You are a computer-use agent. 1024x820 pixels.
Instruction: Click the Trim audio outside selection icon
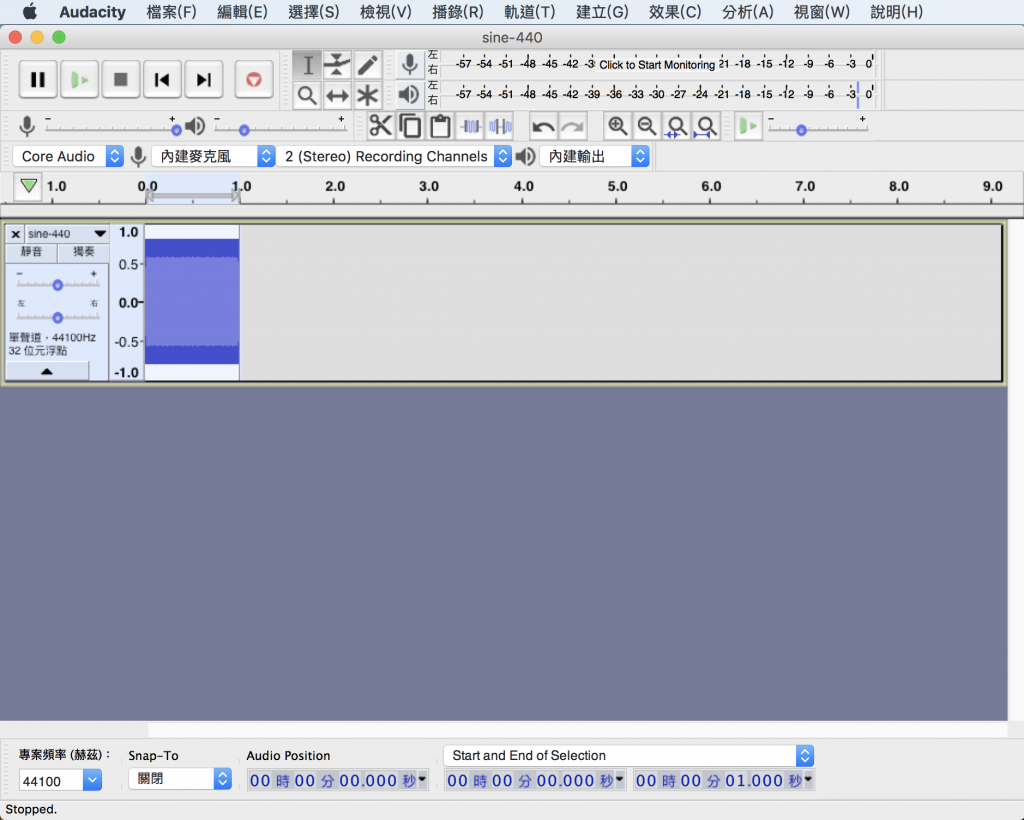pyautogui.click(x=470, y=126)
